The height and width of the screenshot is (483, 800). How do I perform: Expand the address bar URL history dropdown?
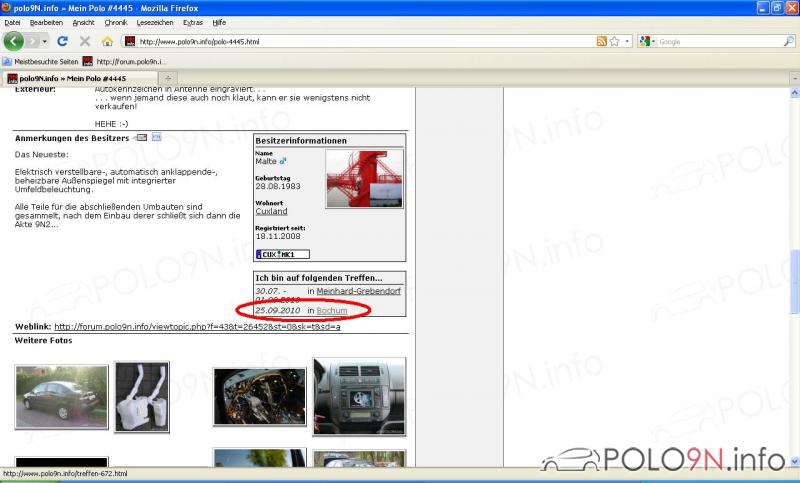(x=627, y=41)
